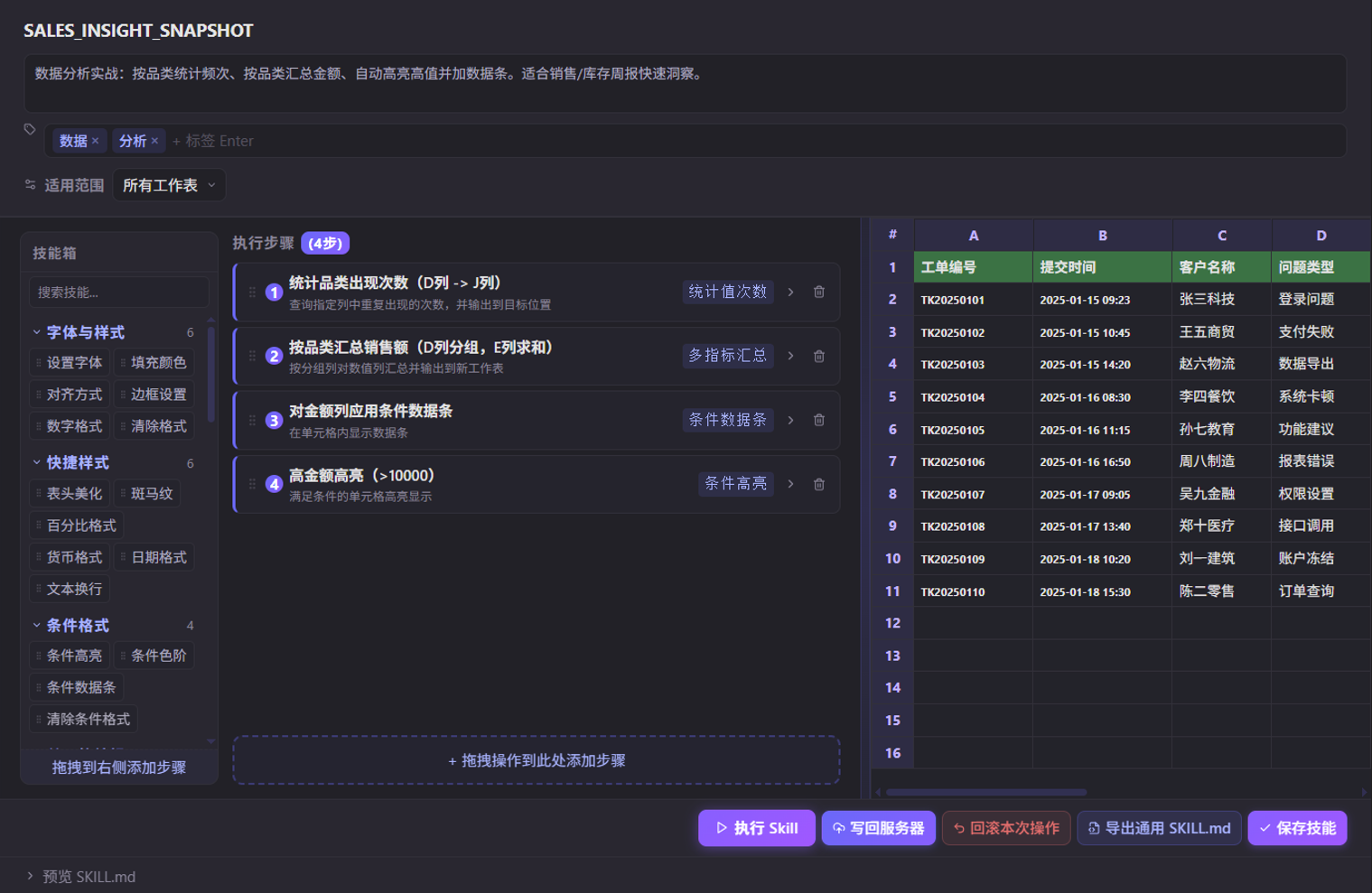Open the 所有工作表 dropdown

click(169, 185)
